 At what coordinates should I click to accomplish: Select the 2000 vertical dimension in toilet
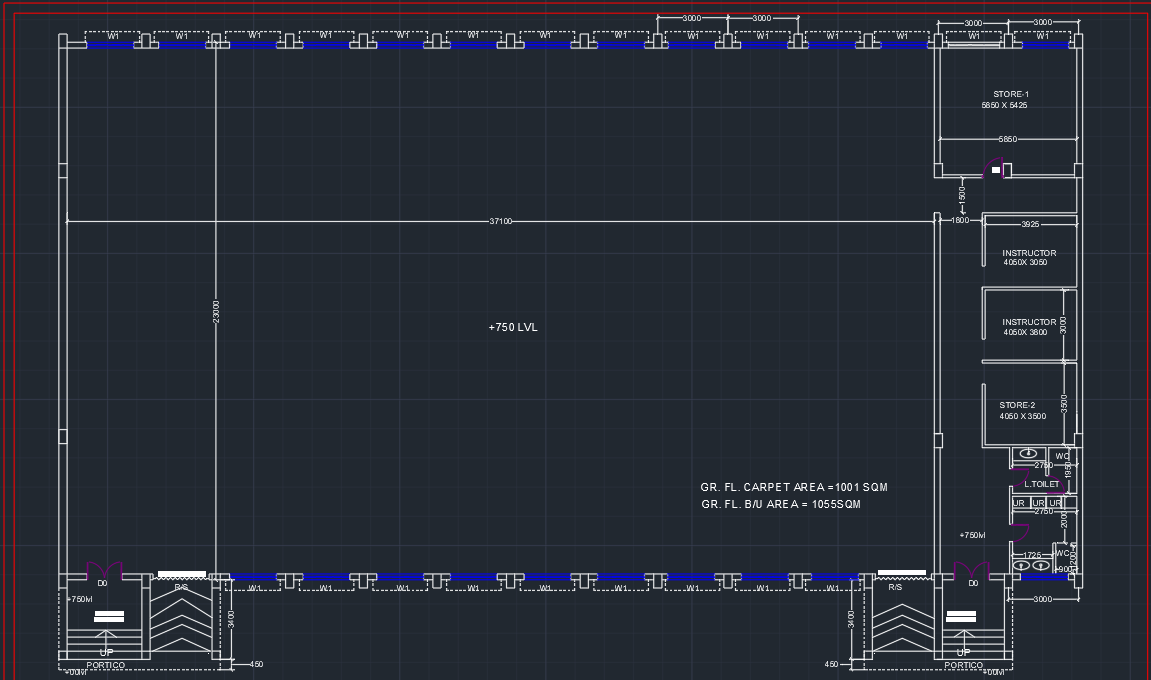(x=1064, y=518)
